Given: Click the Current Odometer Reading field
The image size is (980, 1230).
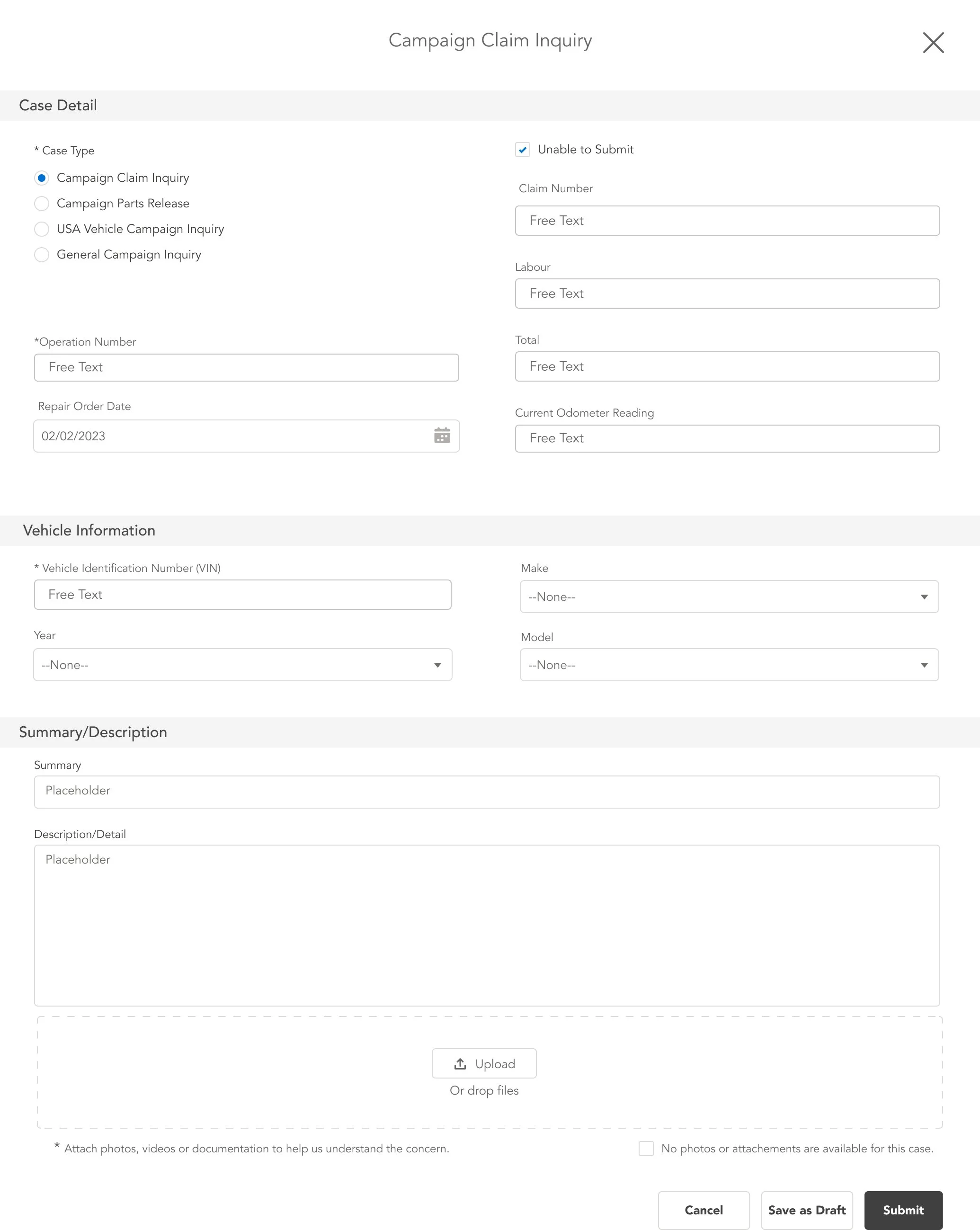Looking at the screenshot, I should (727, 439).
